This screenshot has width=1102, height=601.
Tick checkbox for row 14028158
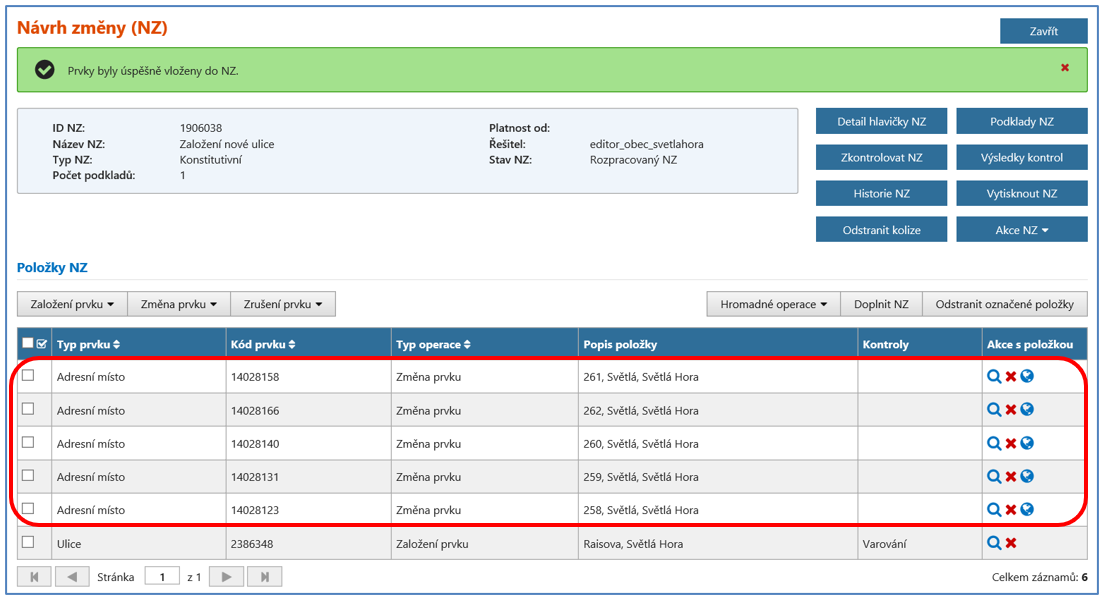pos(28,376)
